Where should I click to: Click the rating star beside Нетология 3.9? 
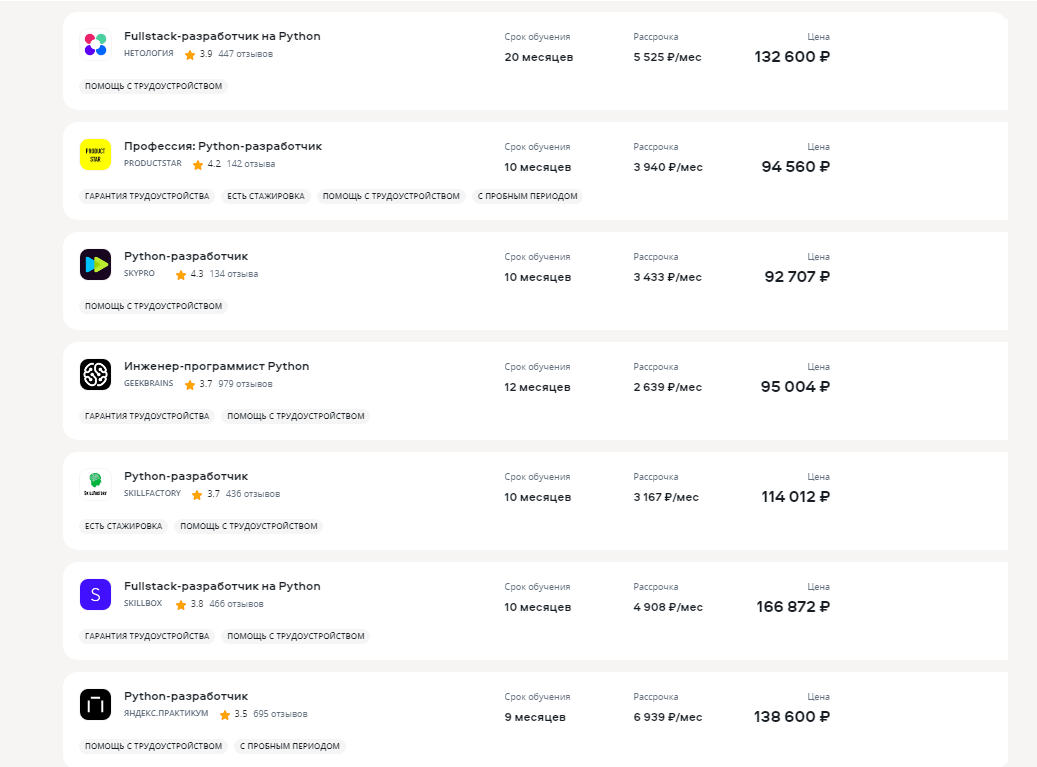tap(190, 55)
